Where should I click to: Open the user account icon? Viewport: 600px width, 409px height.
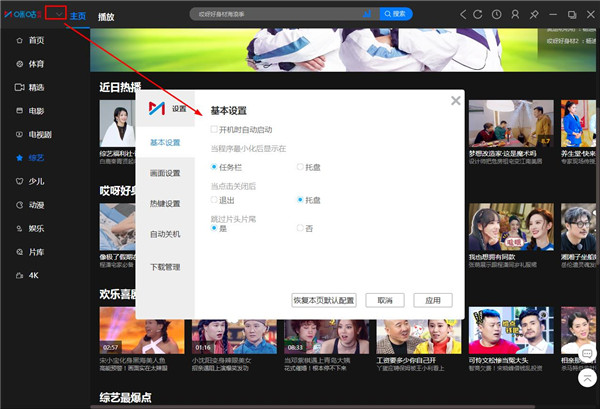[515, 15]
